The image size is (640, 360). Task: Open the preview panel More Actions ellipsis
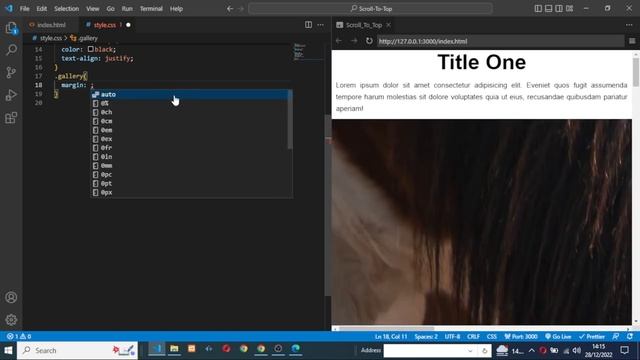click(x=629, y=25)
